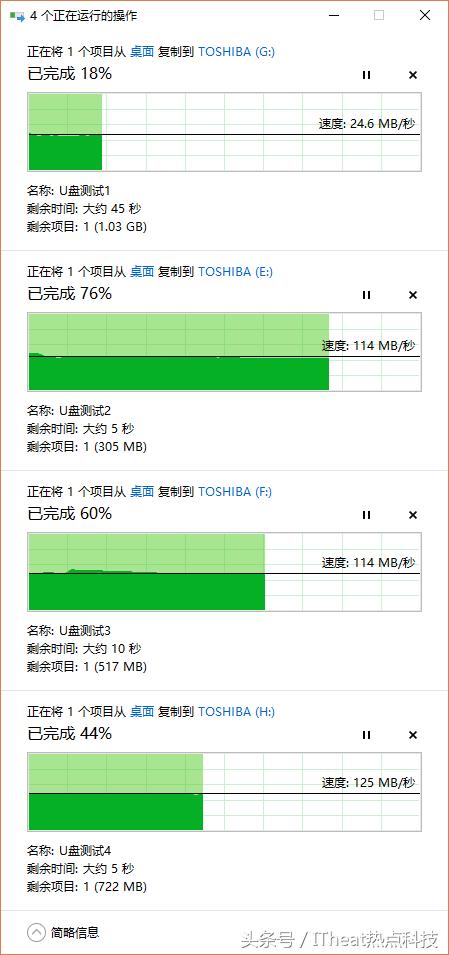
Task: Open the TOSHIBA (G:) destination link
Action: click(236, 52)
